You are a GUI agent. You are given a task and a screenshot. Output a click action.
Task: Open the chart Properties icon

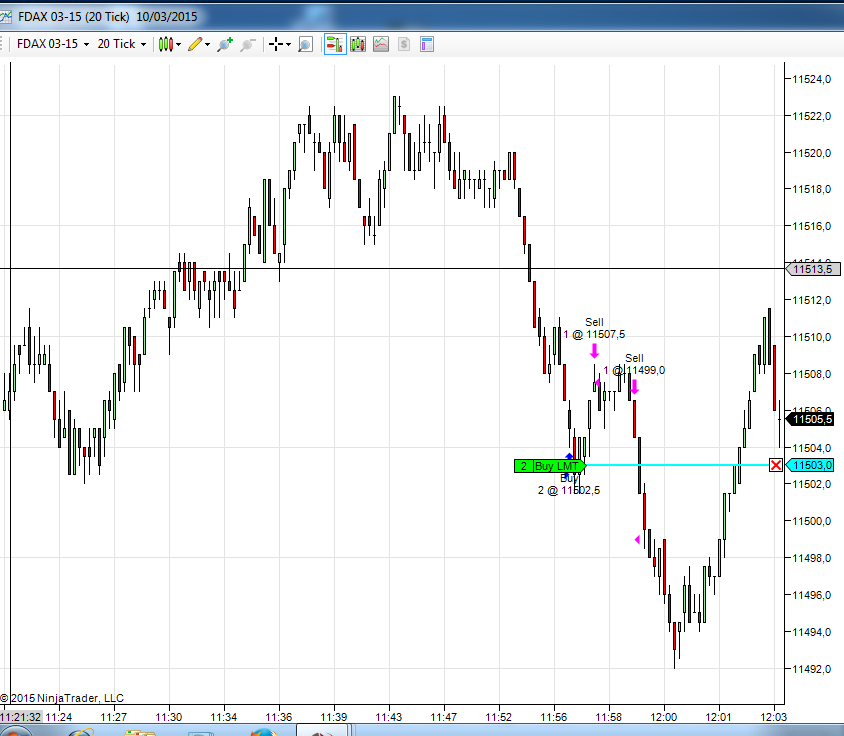pos(427,44)
